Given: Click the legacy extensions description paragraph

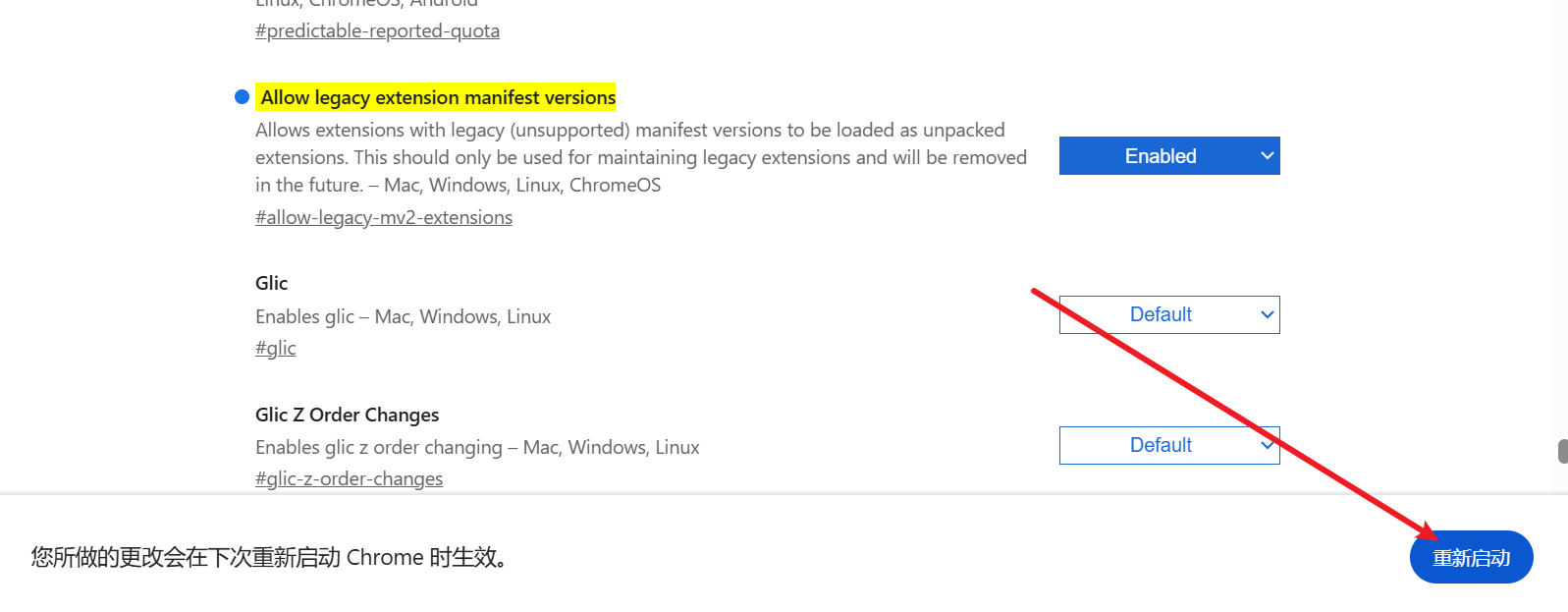Looking at the screenshot, I should coord(638,156).
